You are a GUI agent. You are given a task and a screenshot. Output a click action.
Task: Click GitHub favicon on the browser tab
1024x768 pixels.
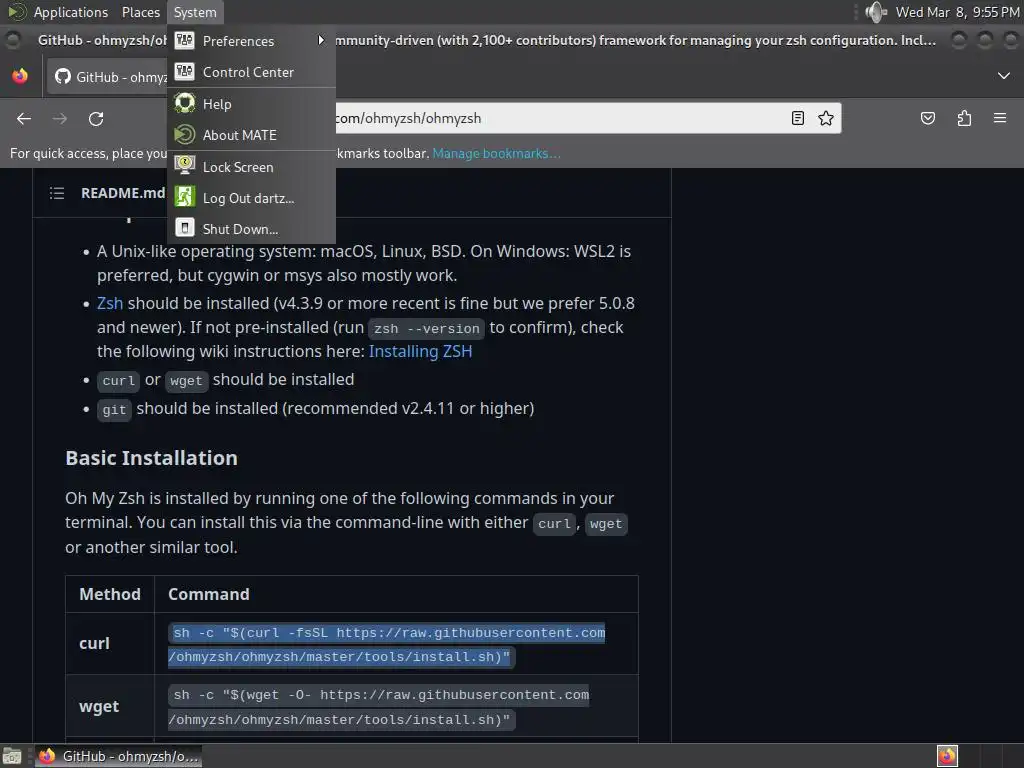[63, 76]
